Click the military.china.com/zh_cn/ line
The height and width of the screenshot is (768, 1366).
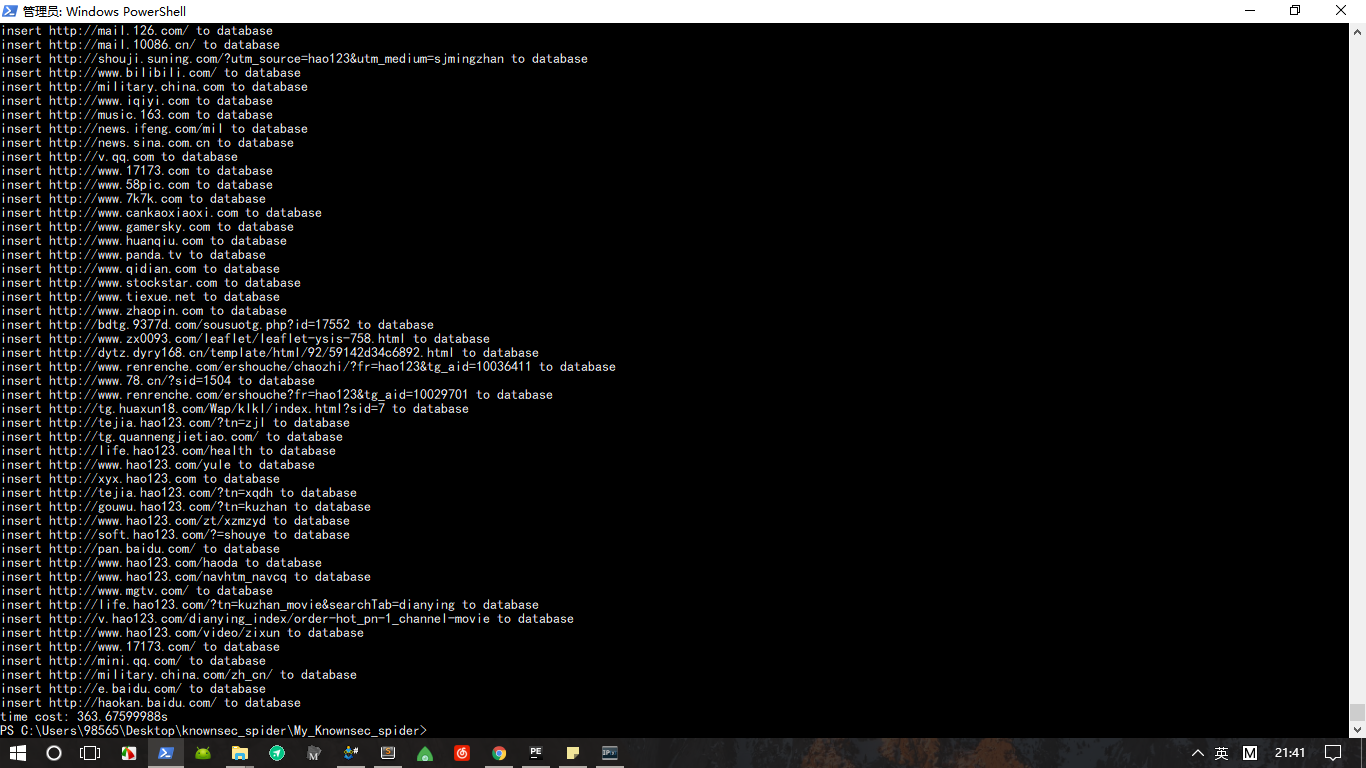(179, 675)
